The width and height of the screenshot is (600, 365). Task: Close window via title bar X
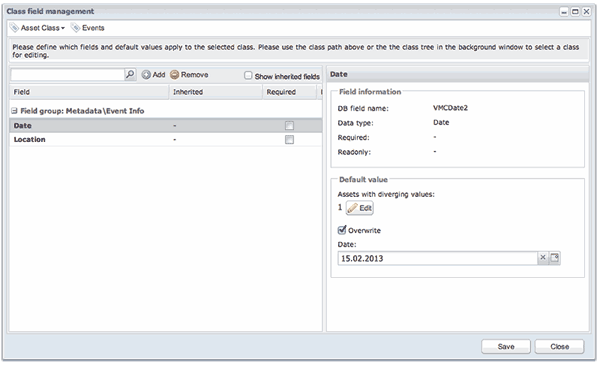pyautogui.click(x=586, y=12)
